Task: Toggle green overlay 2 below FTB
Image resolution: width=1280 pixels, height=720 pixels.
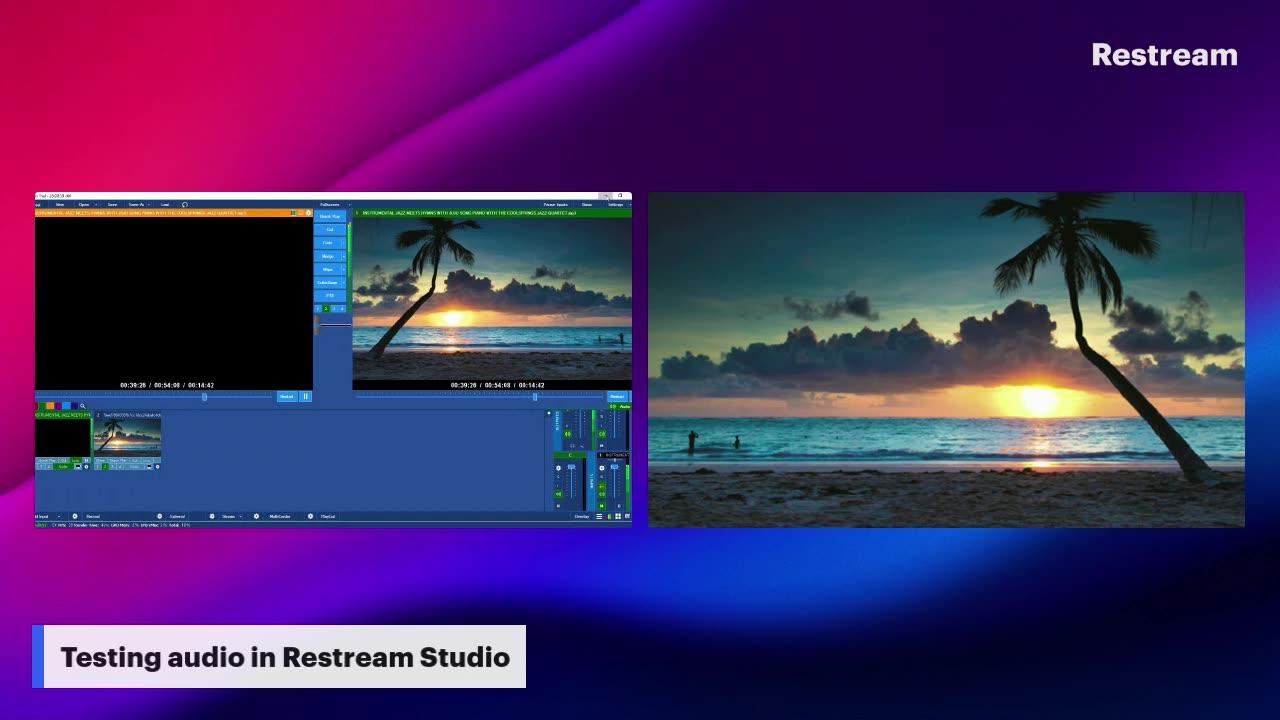Action: pos(326,309)
